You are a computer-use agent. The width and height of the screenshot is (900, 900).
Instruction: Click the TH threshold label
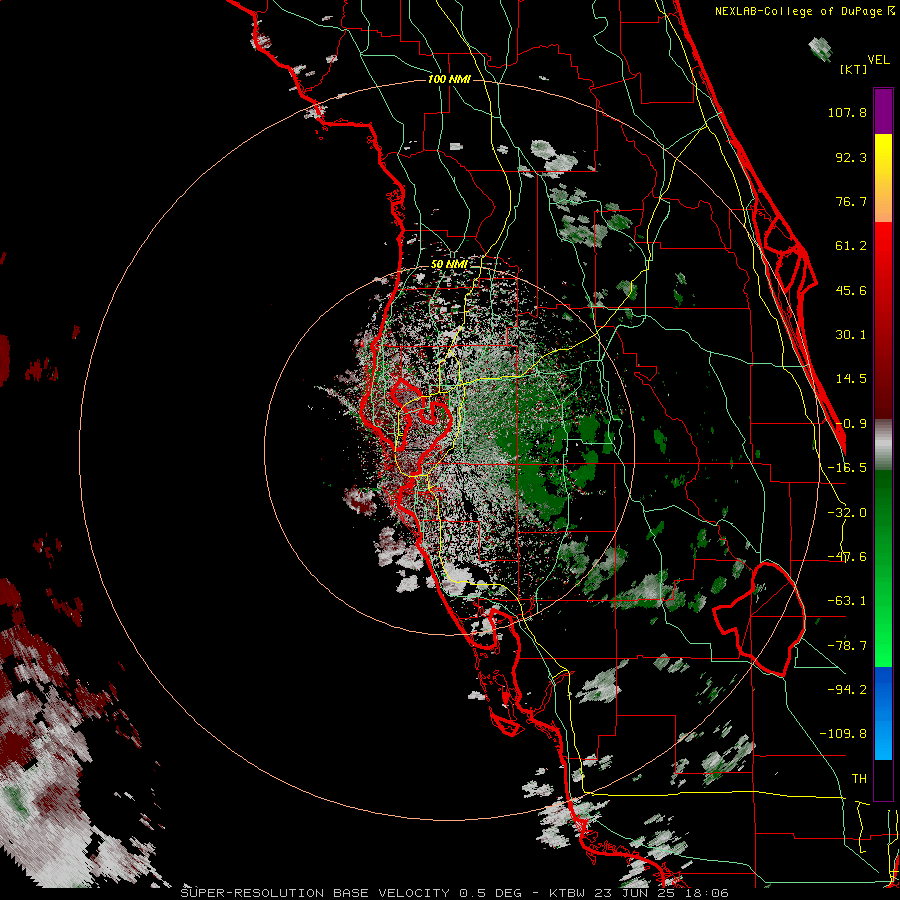(859, 779)
